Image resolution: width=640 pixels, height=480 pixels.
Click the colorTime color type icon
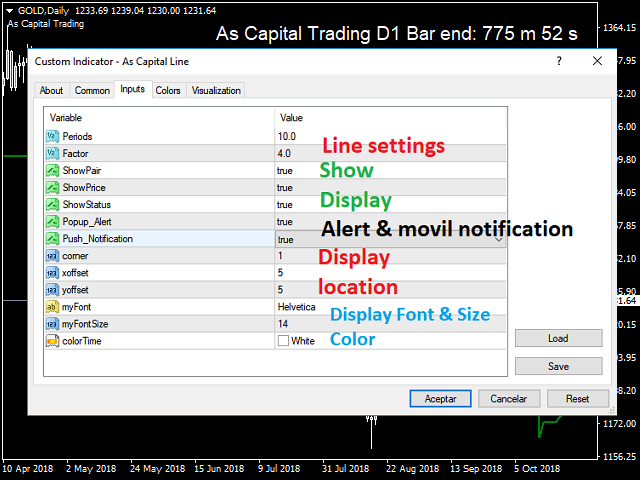point(52,341)
